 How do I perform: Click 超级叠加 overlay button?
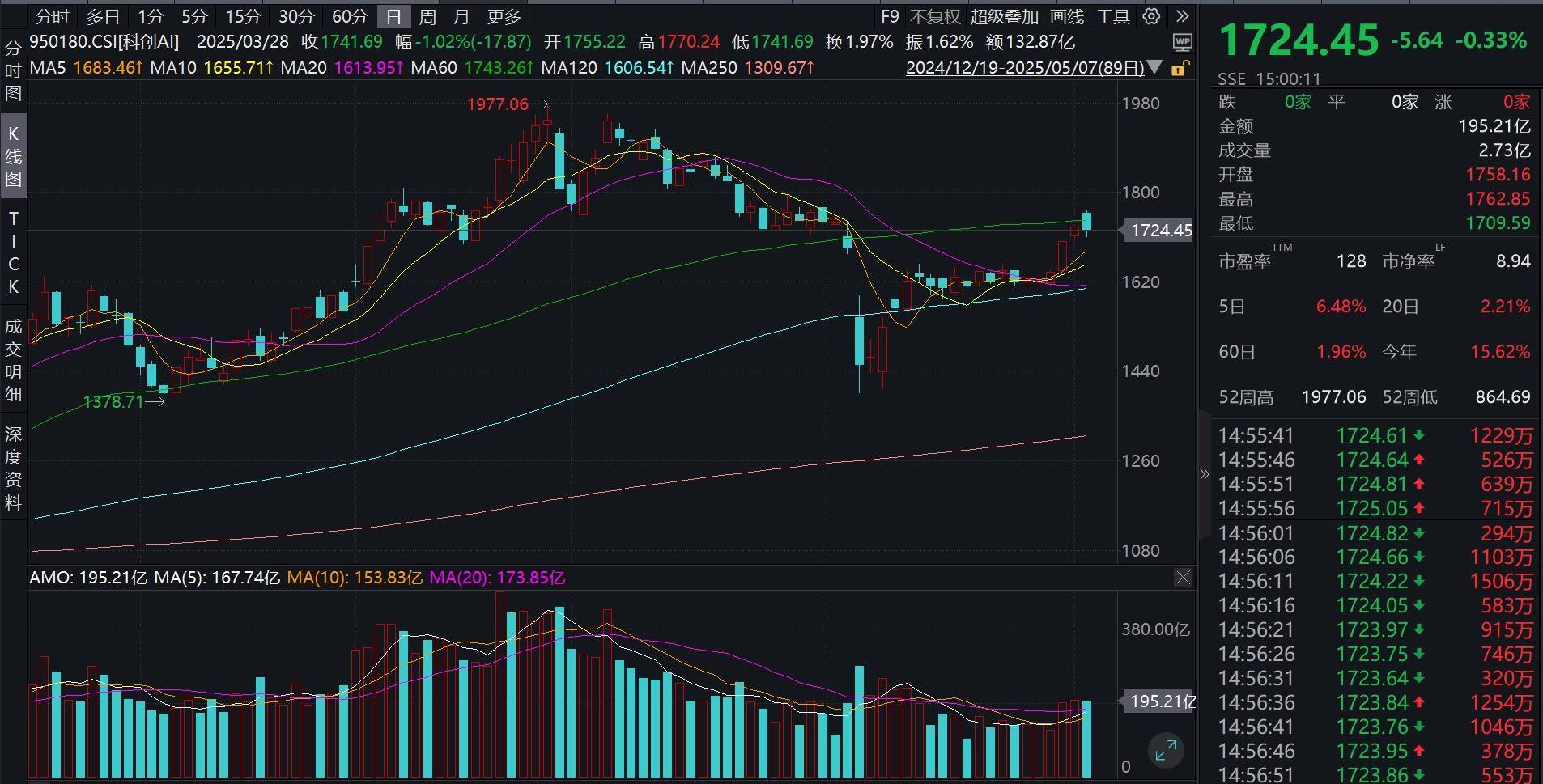point(1004,16)
